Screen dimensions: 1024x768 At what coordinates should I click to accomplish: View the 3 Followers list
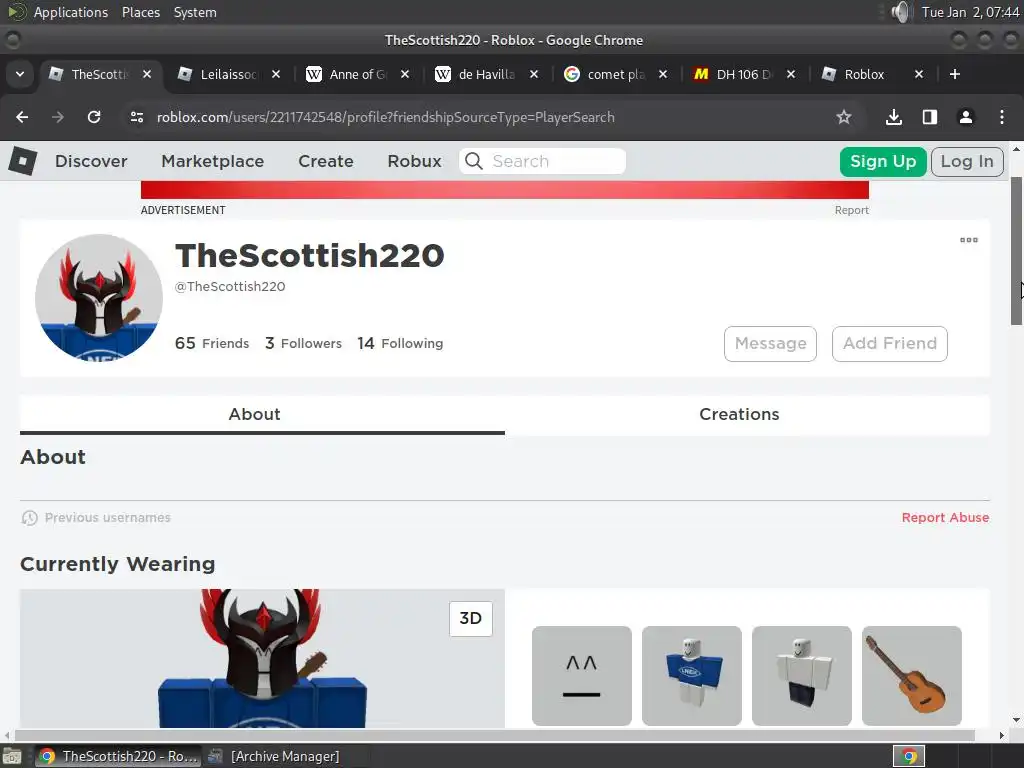(304, 343)
